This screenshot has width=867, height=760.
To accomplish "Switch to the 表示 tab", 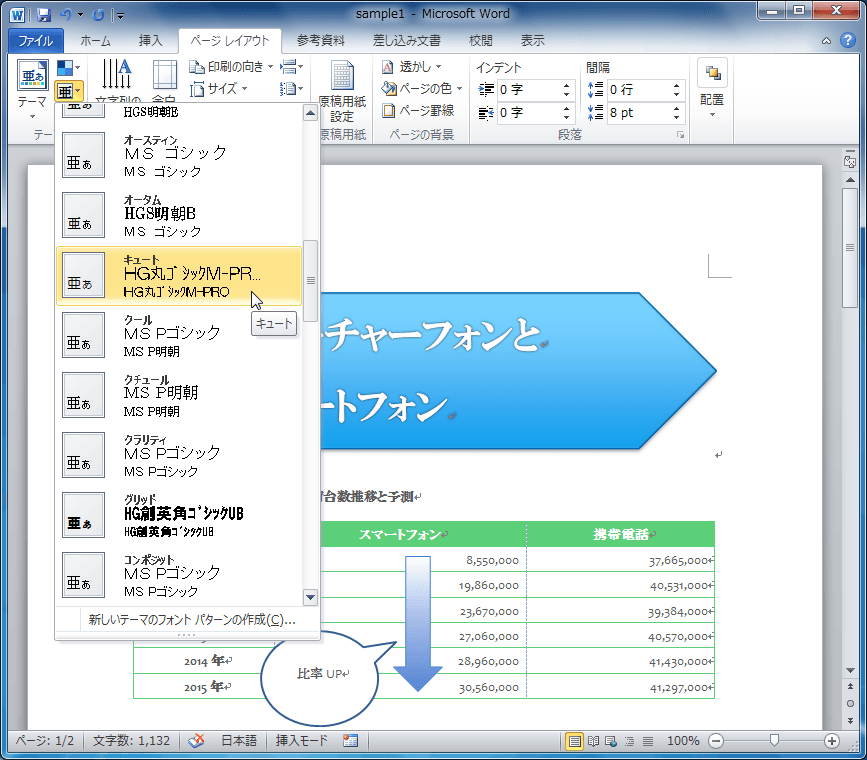I will [532, 41].
